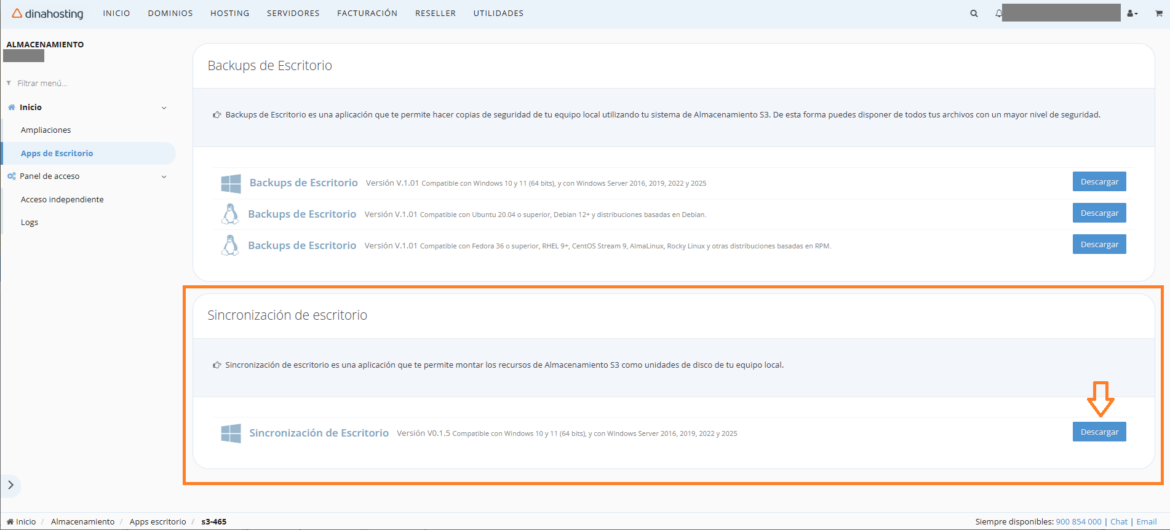The image size is (1170, 530).
Task: Open the shopping cart icon
Action: point(1159,13)
